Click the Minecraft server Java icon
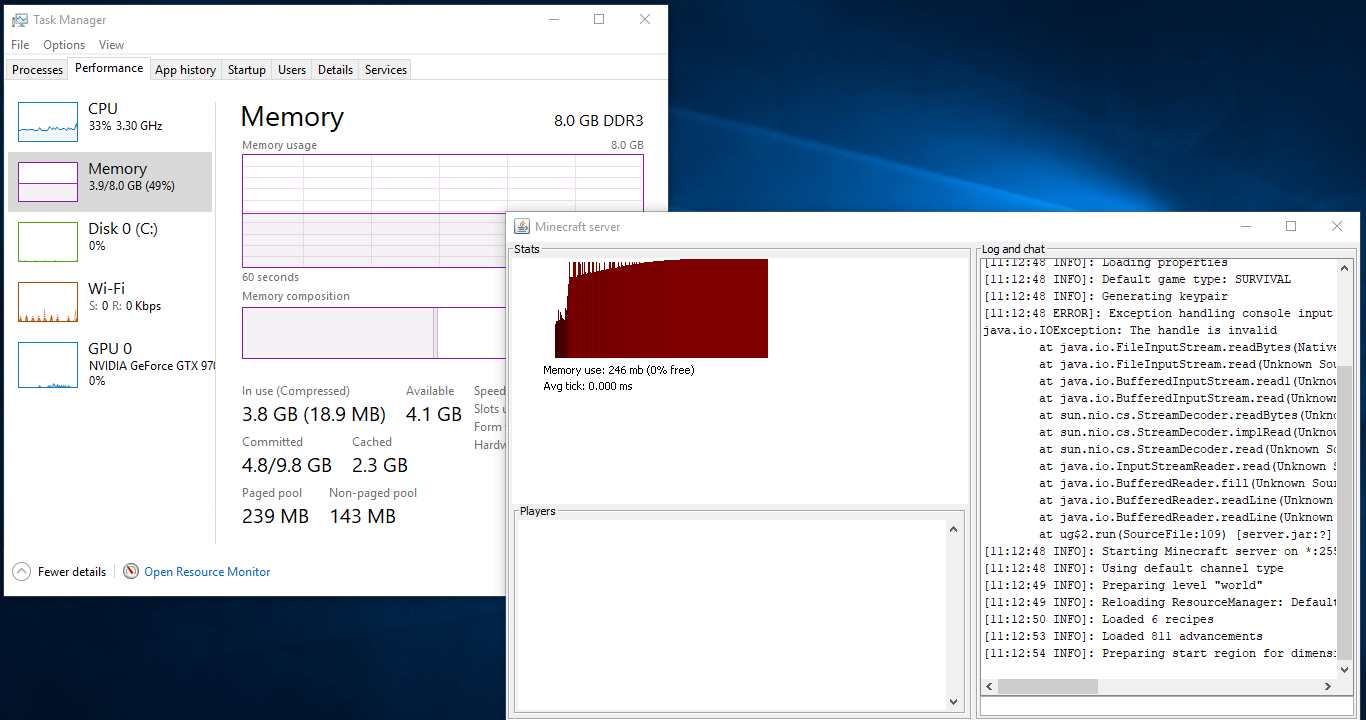This screenshot has height=720, width=1366. pos(522,227)
